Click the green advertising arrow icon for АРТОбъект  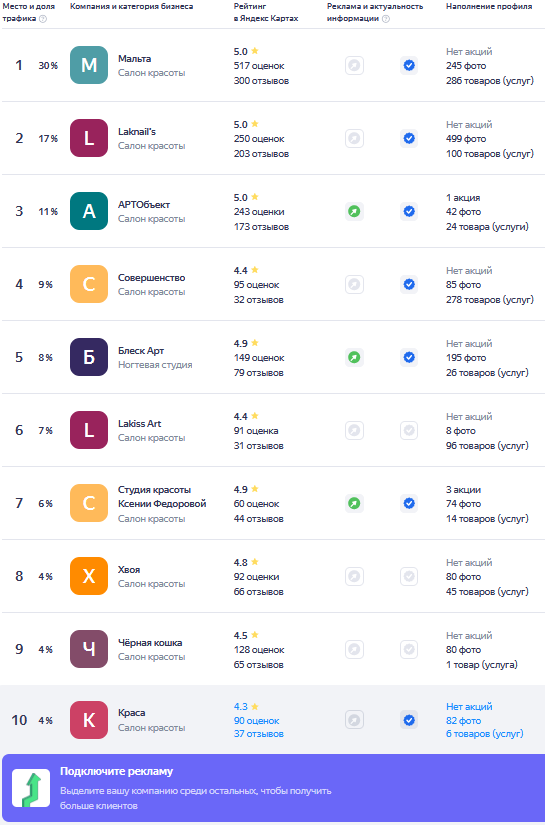click(x=355, y=212)
